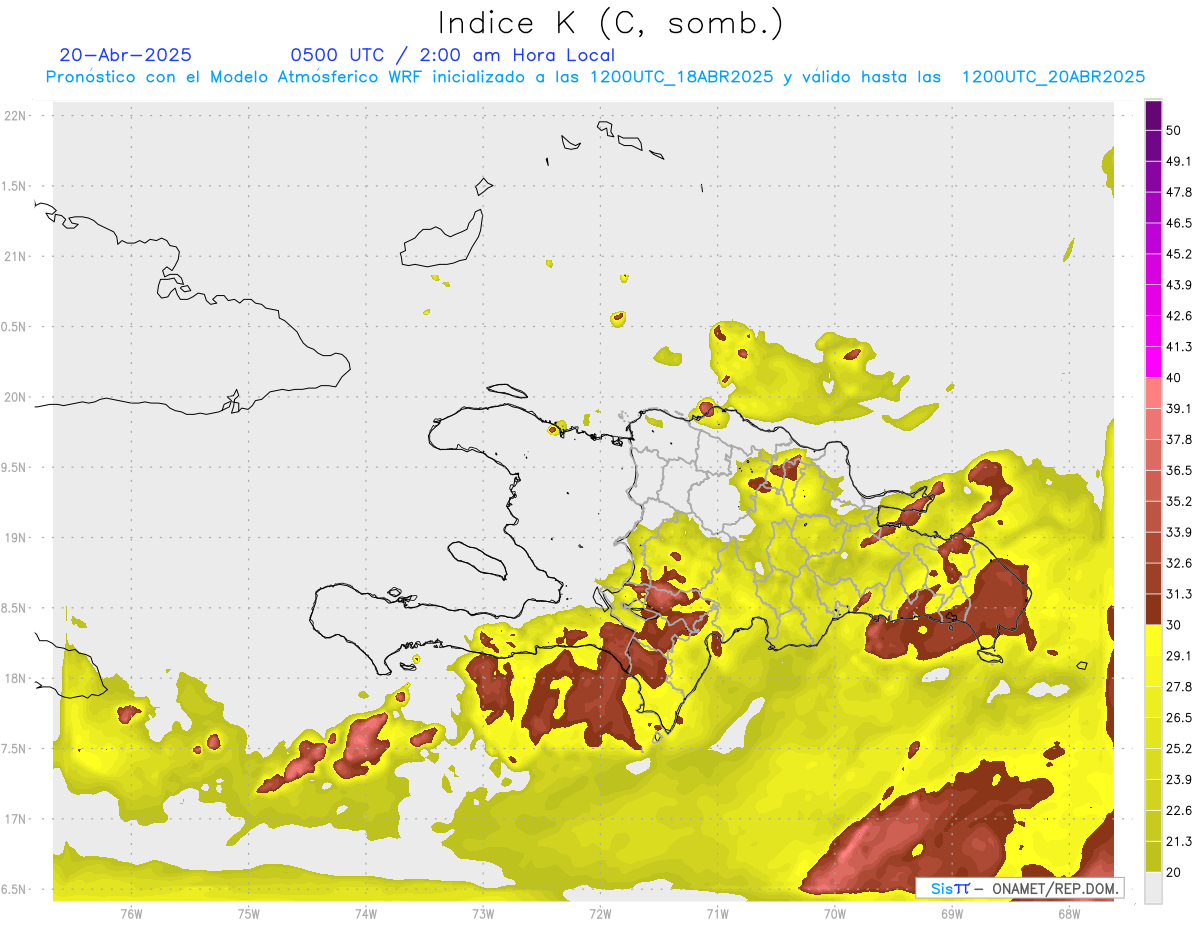Click the colorbar value '32.6'
Image resolution: width=1200 pixels, height=927 pixels.
(x=1179, y=563)
